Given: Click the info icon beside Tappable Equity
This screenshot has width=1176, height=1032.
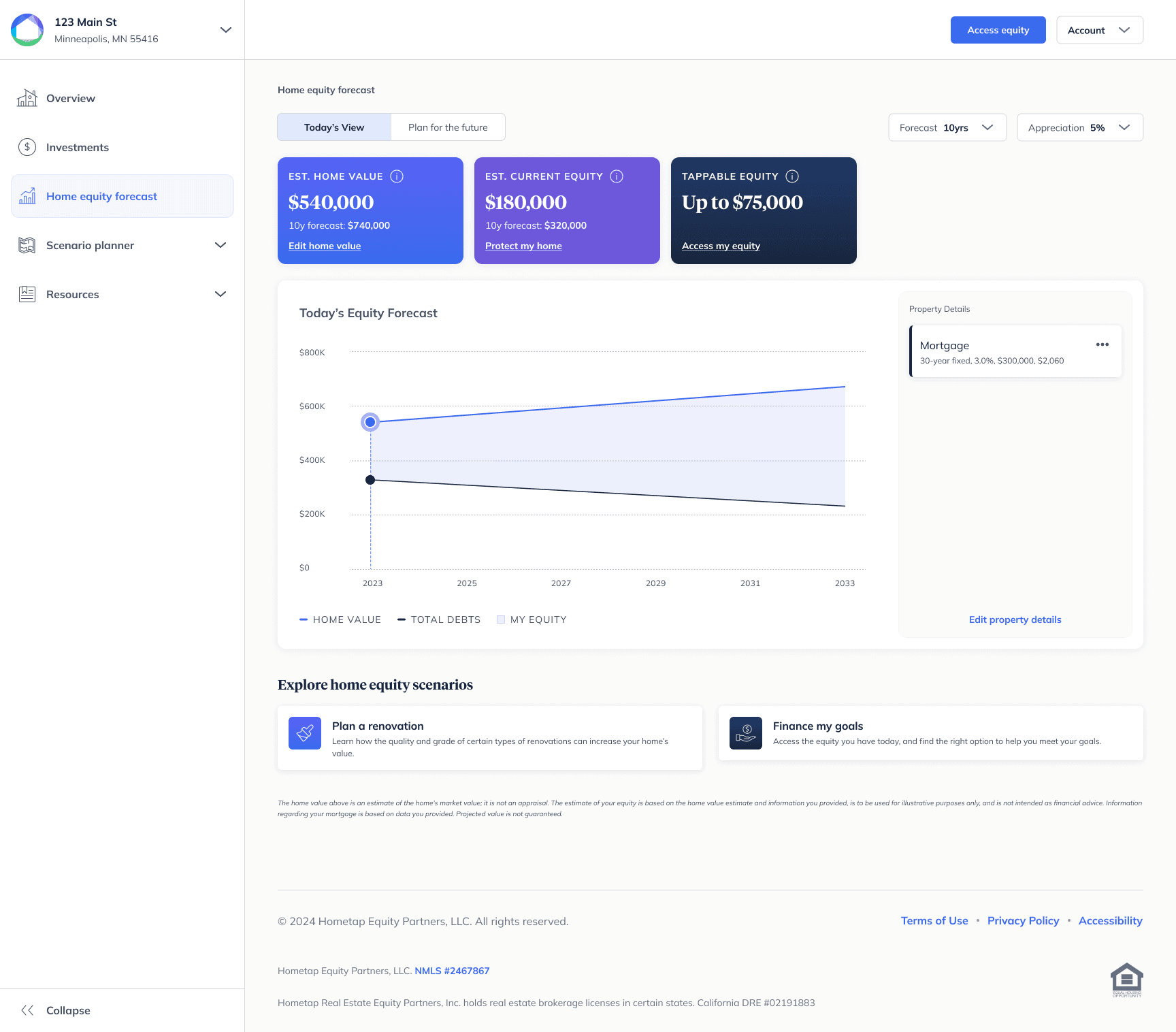Looking at the screenshot, I should tap(792, 176).
